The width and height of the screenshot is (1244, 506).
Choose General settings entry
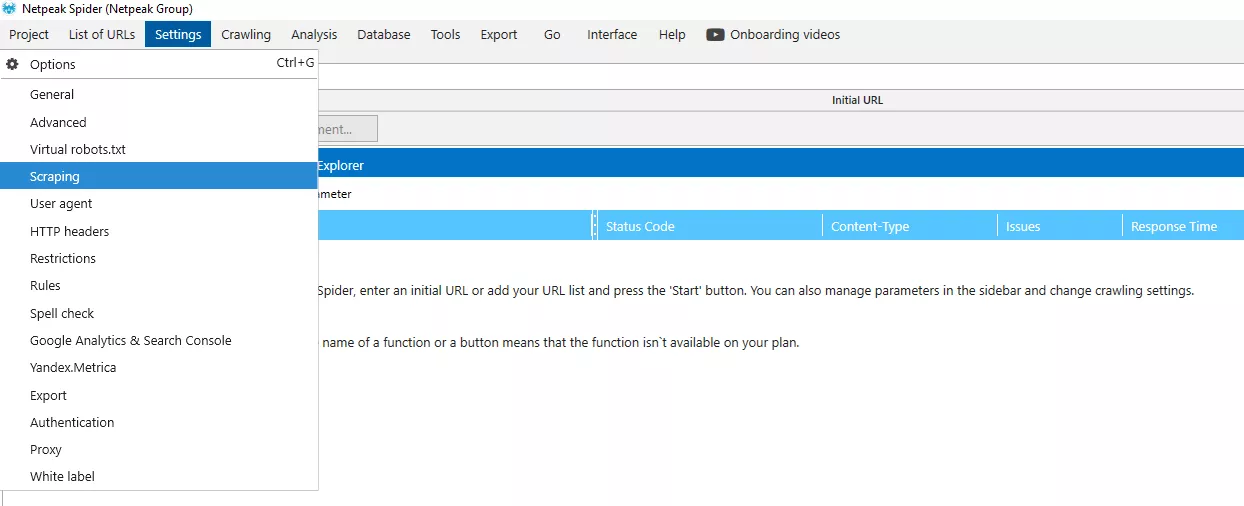click(x=159, y=95)
